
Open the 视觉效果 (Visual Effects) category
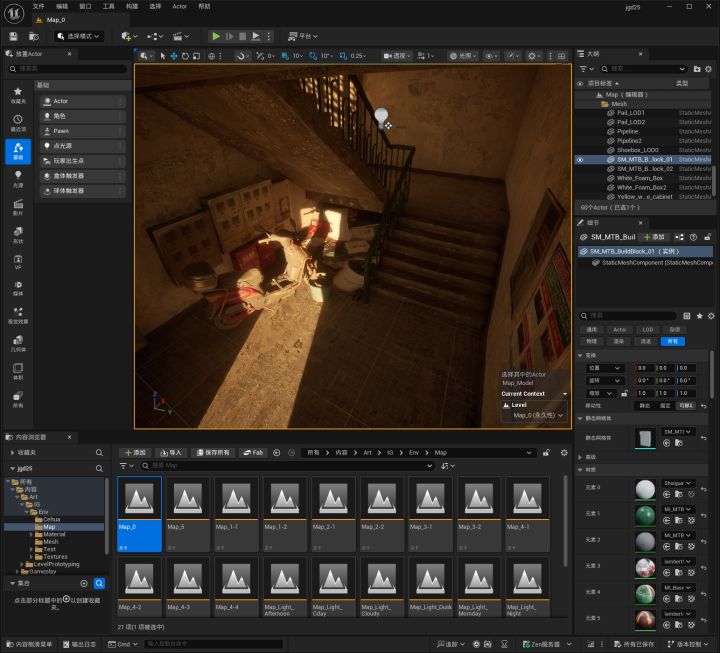click(18, 315)
